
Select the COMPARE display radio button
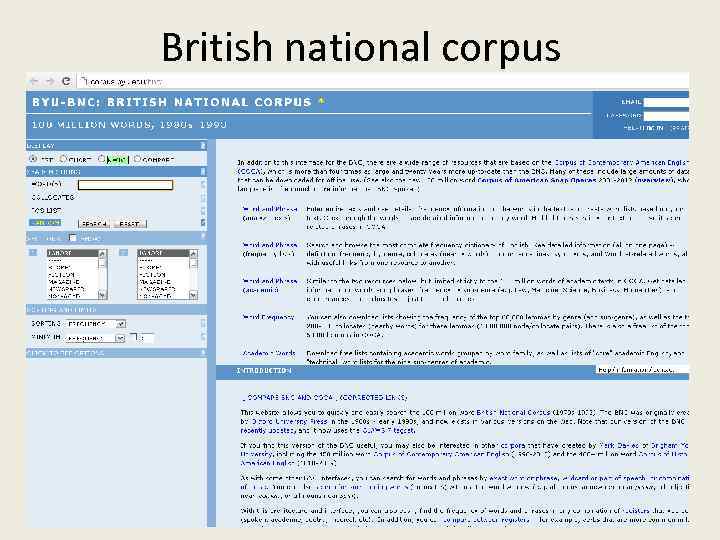pos(137,159)
